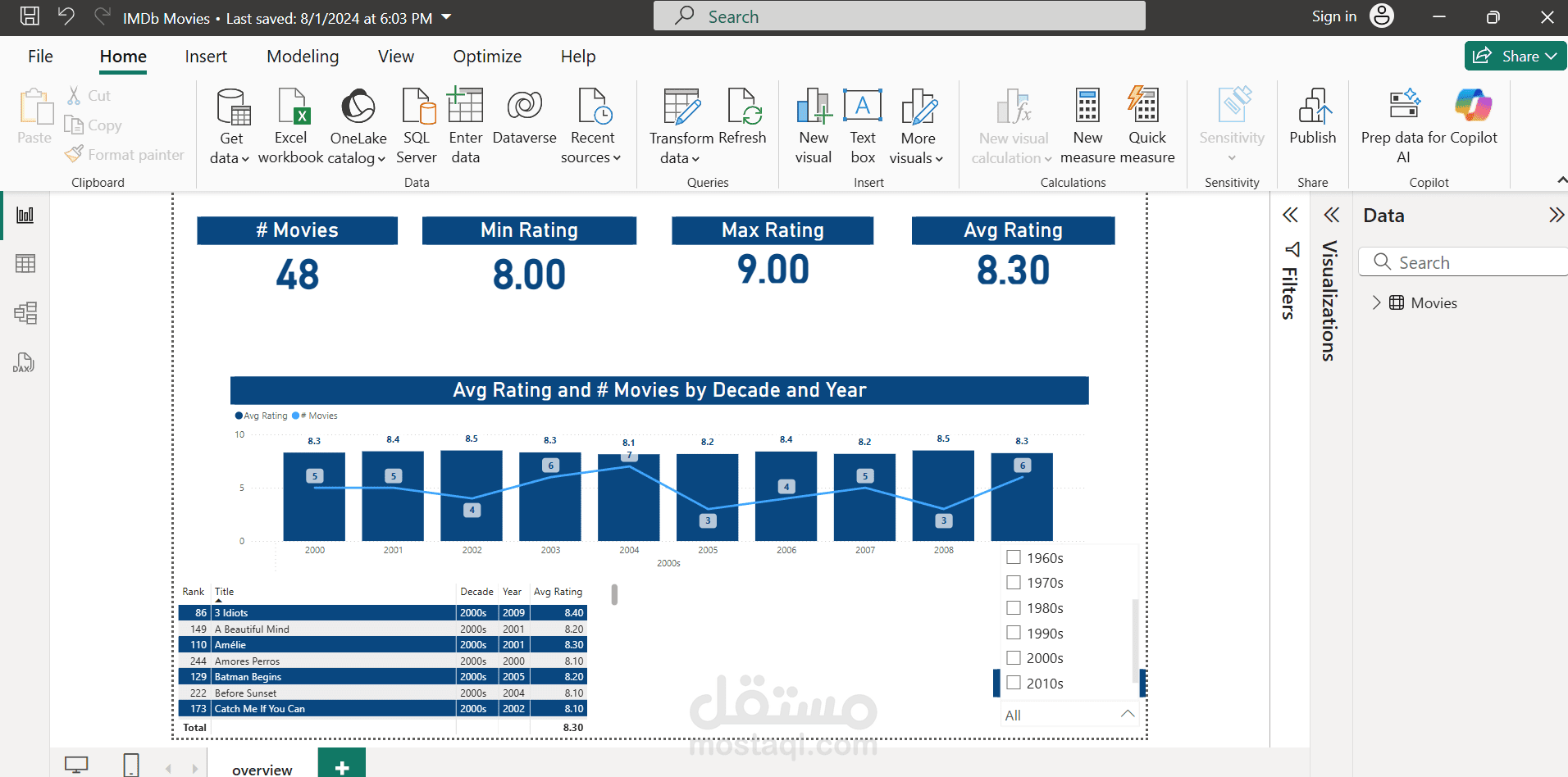Open DAX query view in sidebar
Screen dimensions: 1568x777
24,362
